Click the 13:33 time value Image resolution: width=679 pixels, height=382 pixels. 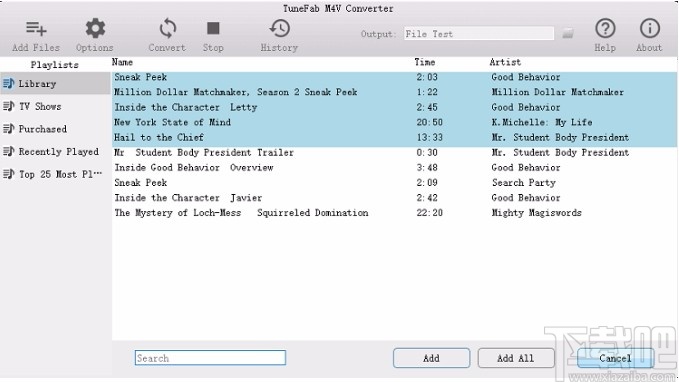pos(430,138)
